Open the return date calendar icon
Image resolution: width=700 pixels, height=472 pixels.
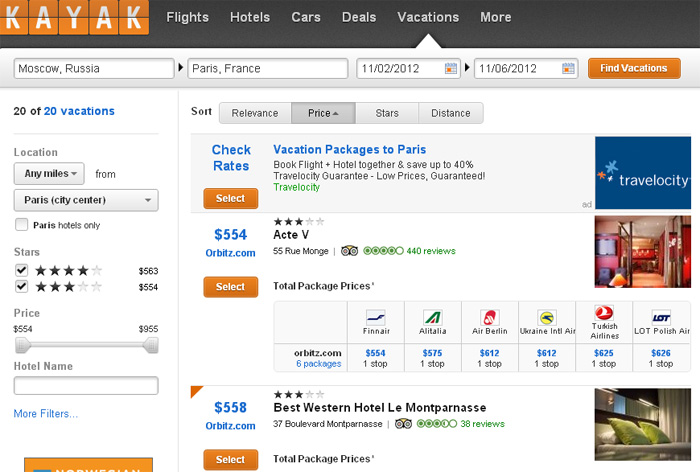(x=568, y=68)
